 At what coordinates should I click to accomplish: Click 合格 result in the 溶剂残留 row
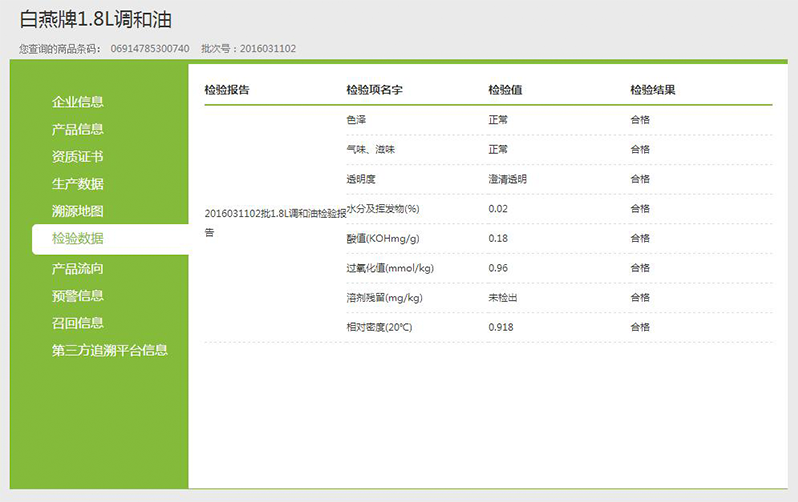click(x=640, y=297)
